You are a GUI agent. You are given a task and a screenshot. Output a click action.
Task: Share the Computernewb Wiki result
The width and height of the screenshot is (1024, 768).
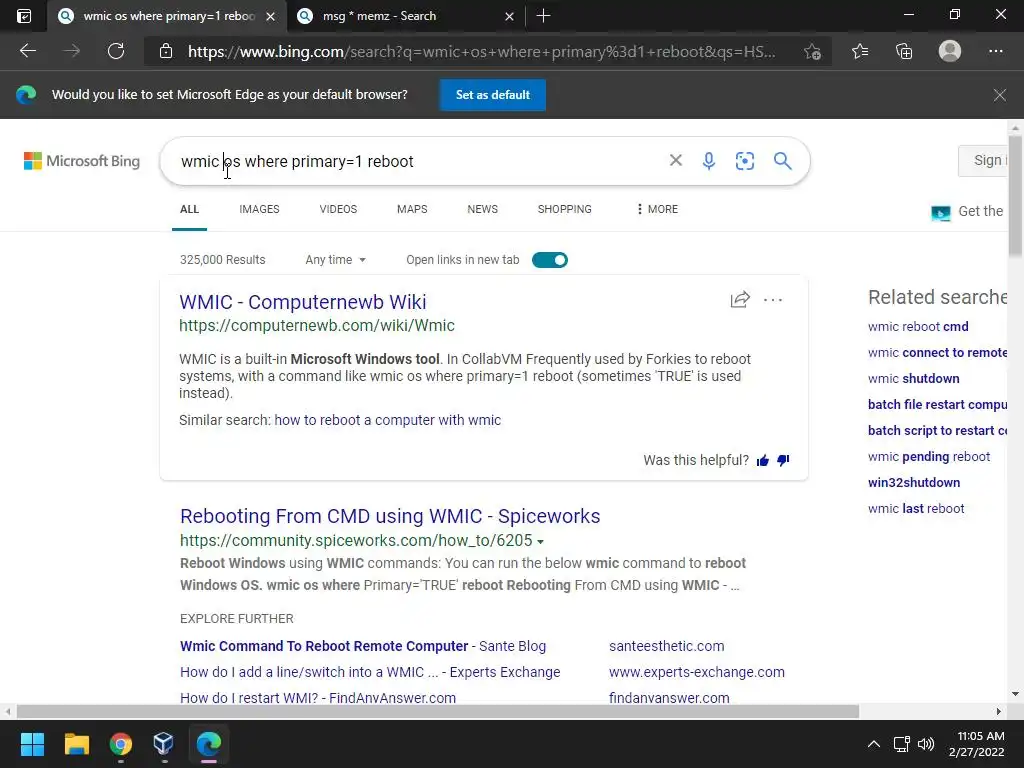click(x=740, y=300)
